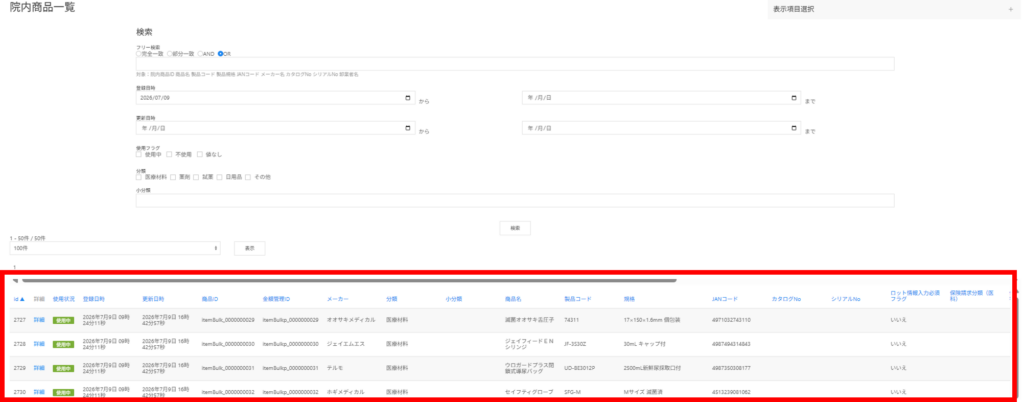The image size is (1024, 402).
Task: Check the 不使用 usage flag checkbox
Action: point(168,155)
